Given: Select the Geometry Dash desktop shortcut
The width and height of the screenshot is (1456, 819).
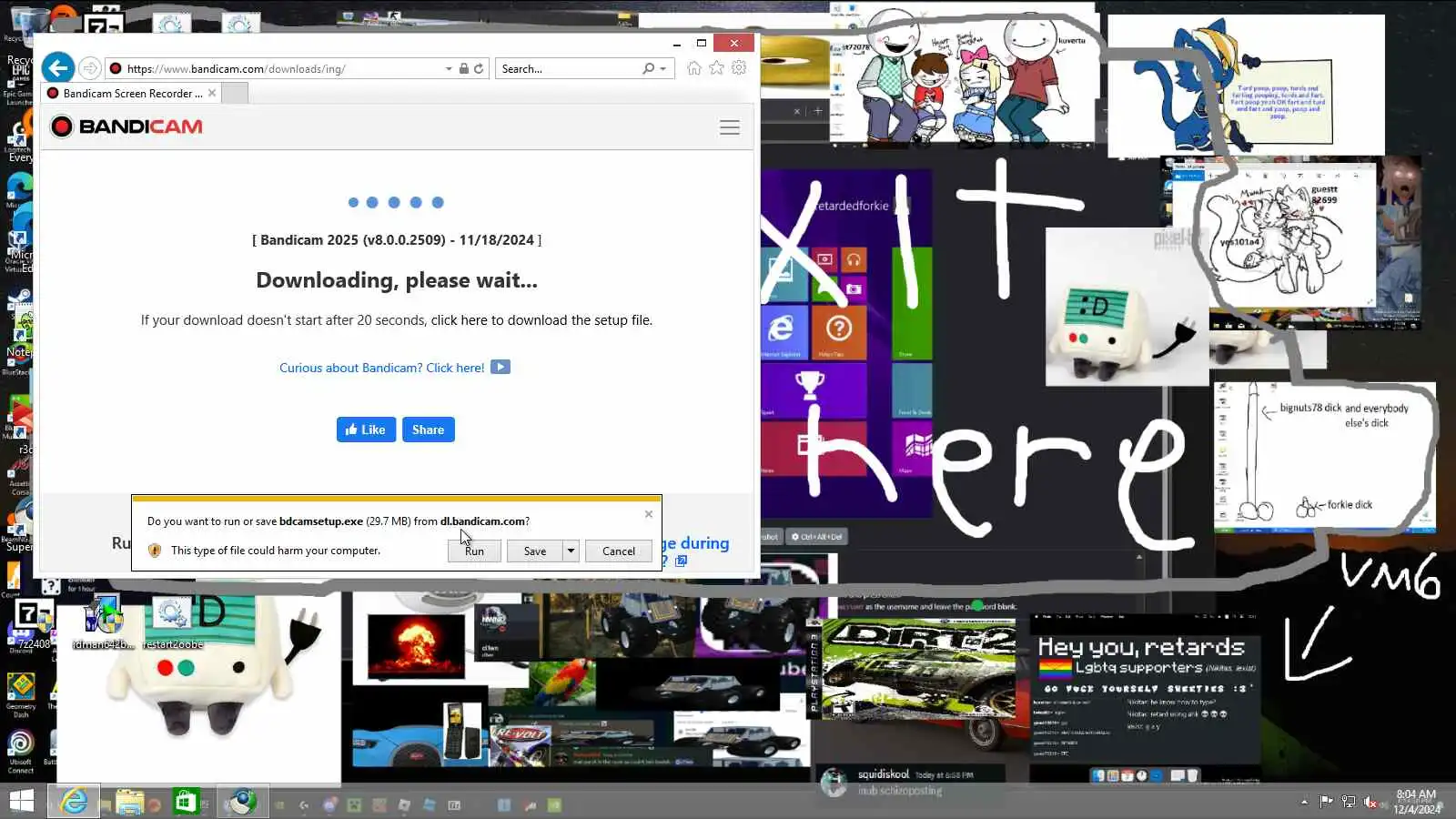Looking at the screenshot, I should [x=21, y=695].
